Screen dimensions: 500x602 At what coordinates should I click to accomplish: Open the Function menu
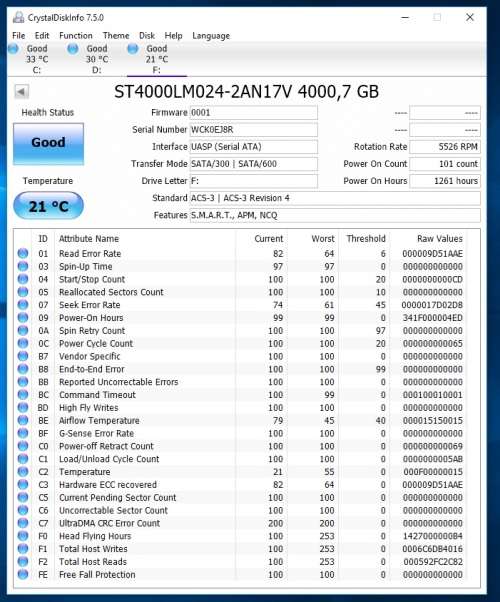(76, 36)
